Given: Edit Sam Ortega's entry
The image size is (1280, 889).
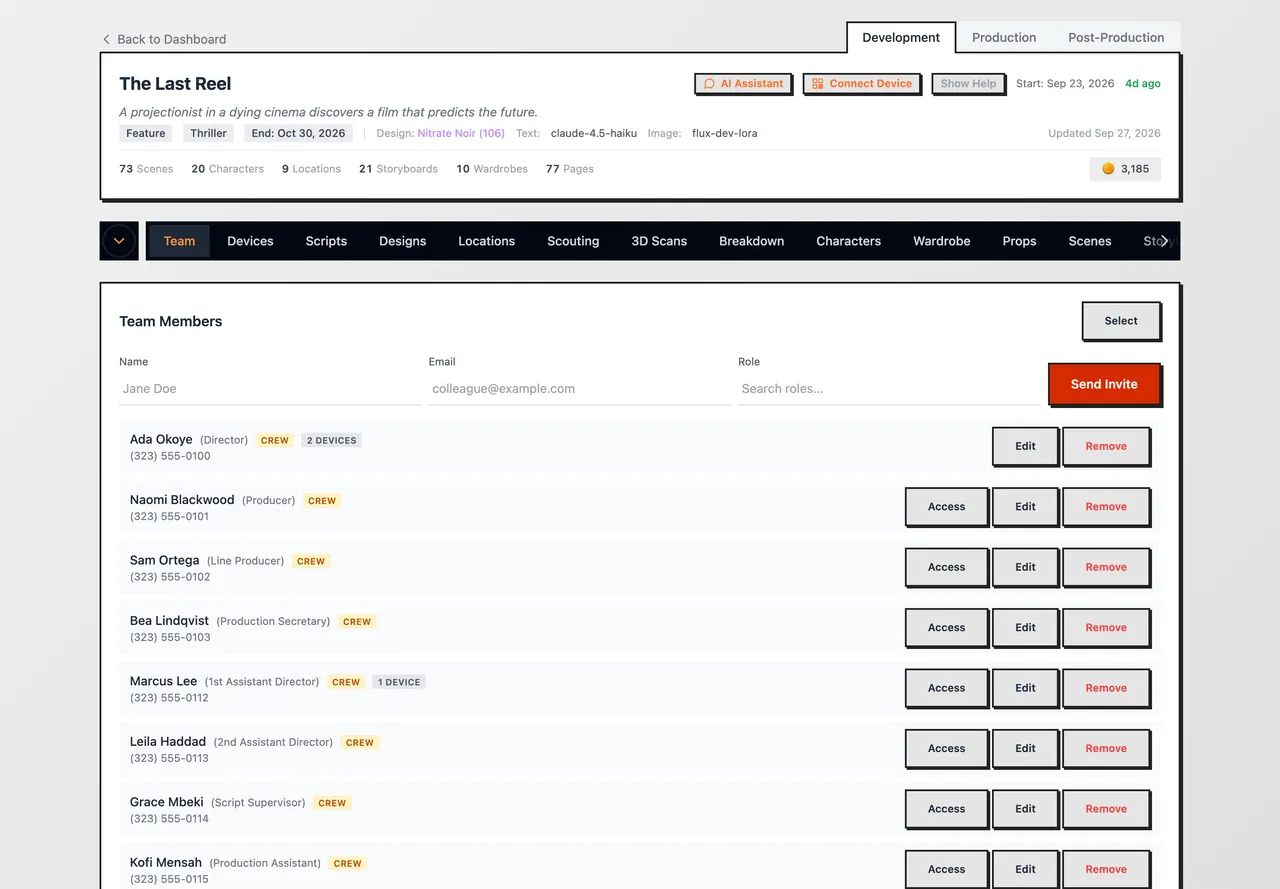Looking at the screenshot, I should pos(1025,567).
